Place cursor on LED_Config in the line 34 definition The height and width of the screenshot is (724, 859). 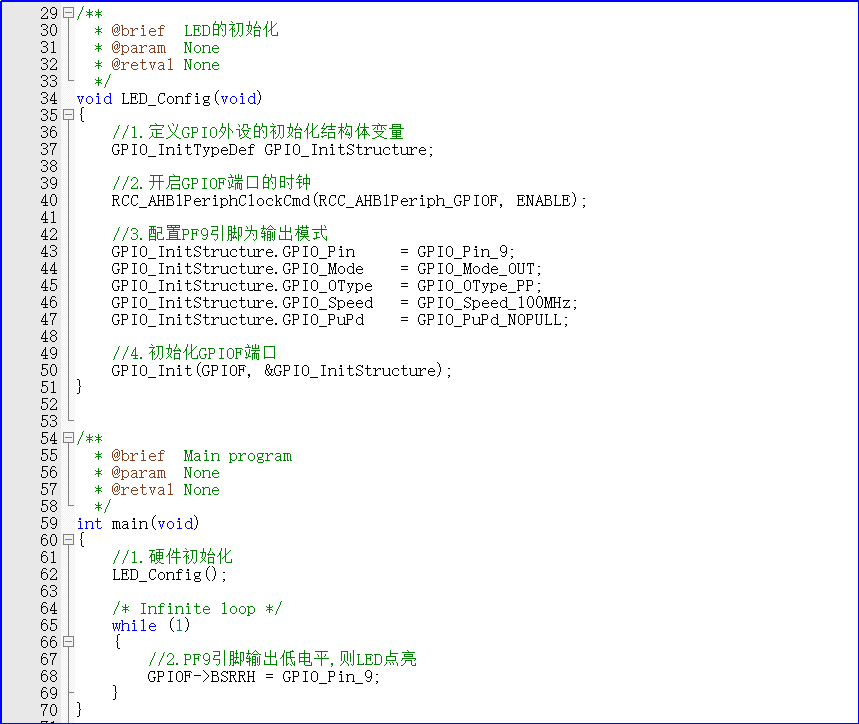166,99
